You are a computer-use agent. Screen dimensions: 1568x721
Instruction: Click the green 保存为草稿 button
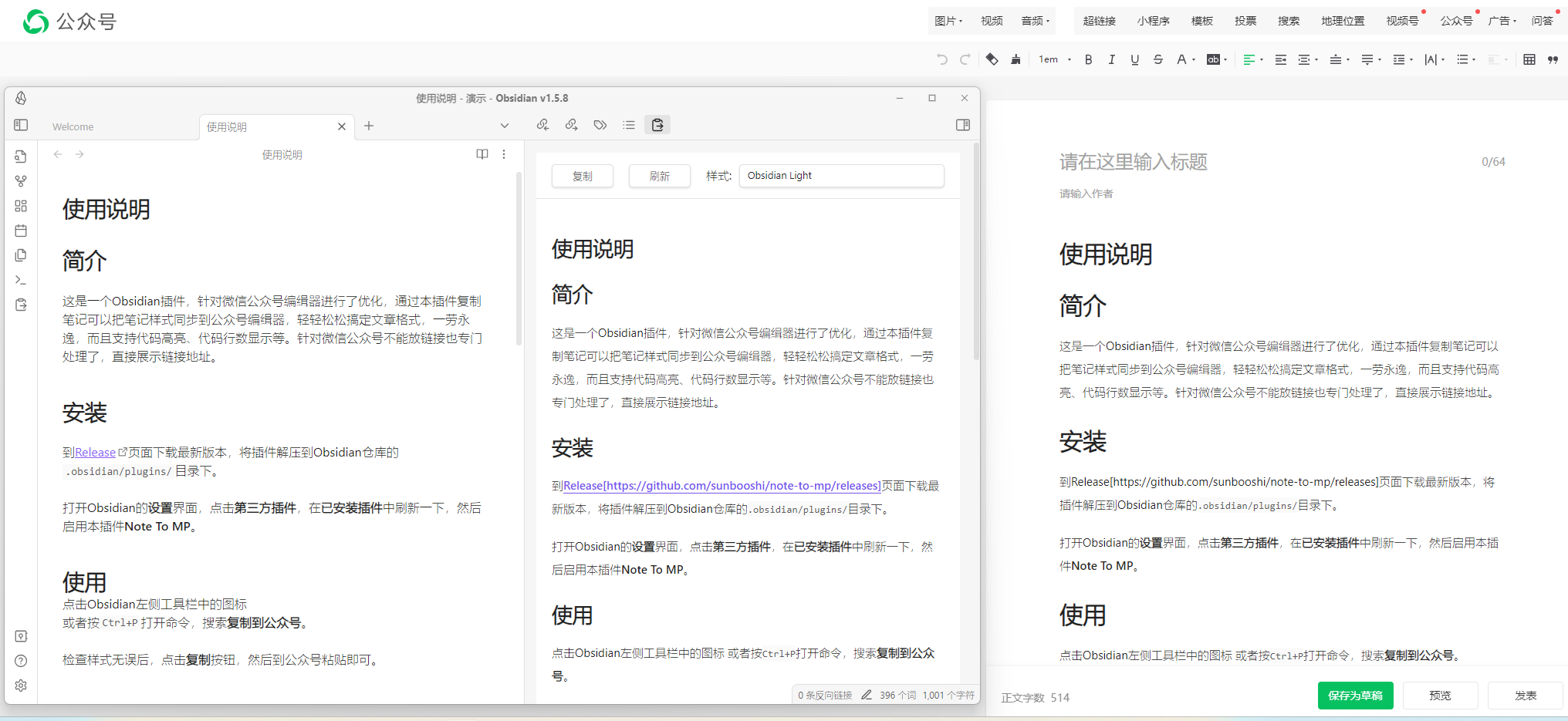pyautogui.click(x=1355, y=696)
